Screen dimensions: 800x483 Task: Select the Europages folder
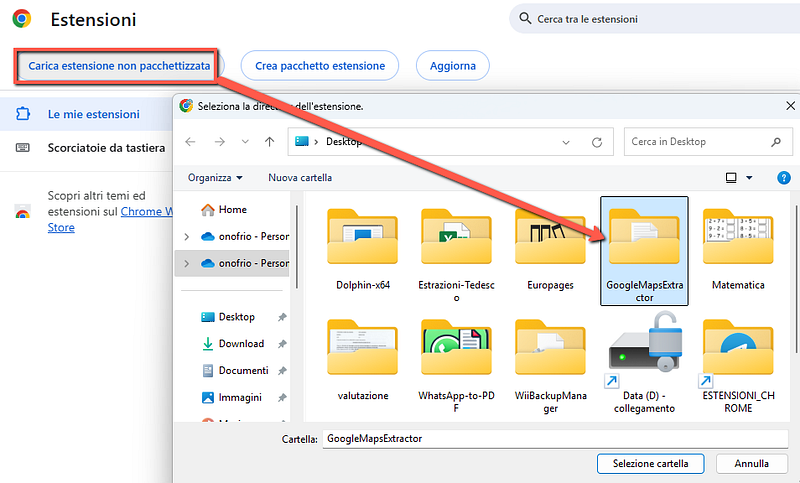[x=551, y=250]
